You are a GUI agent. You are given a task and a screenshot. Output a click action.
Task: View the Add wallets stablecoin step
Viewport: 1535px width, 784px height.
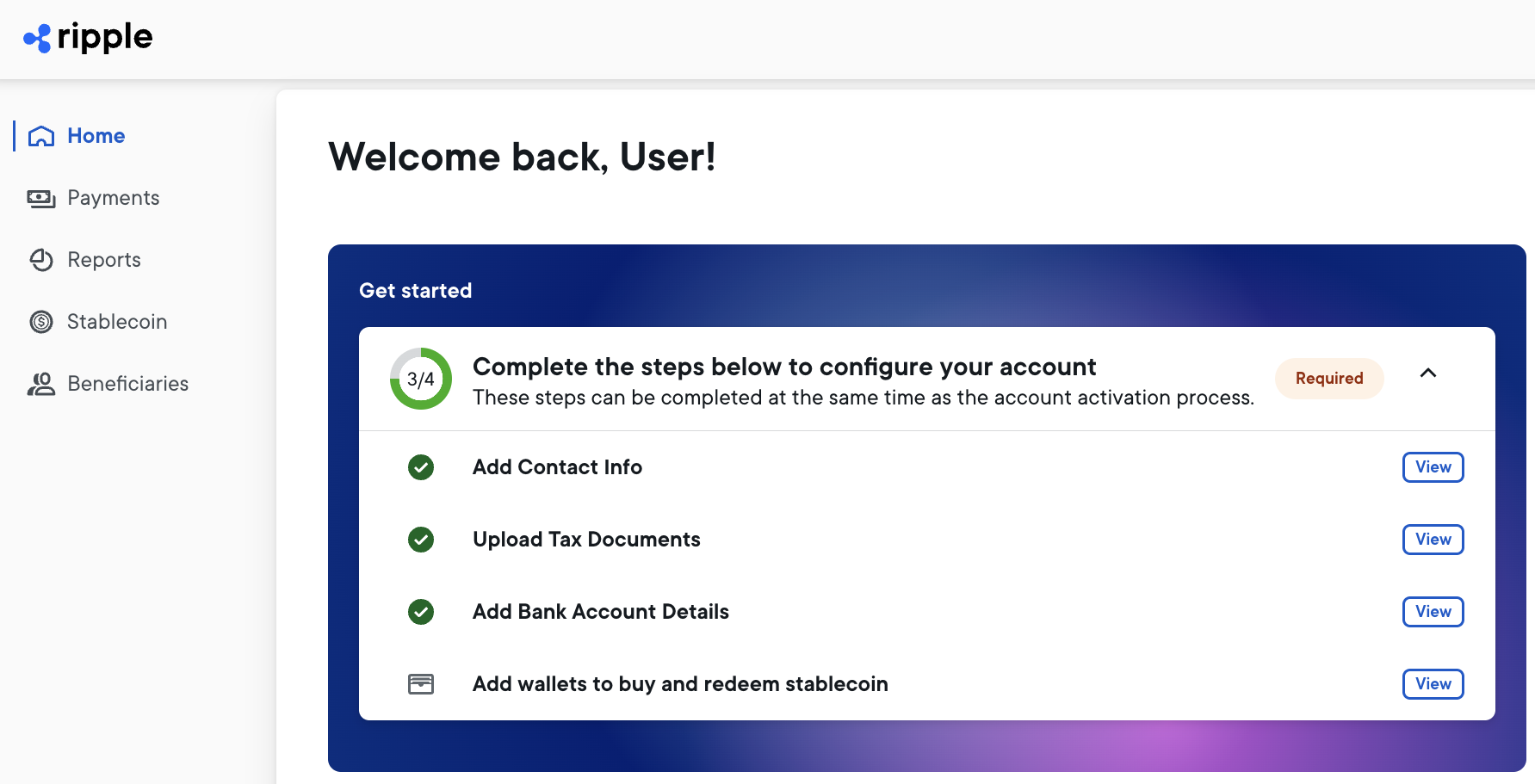point(1433,684)
